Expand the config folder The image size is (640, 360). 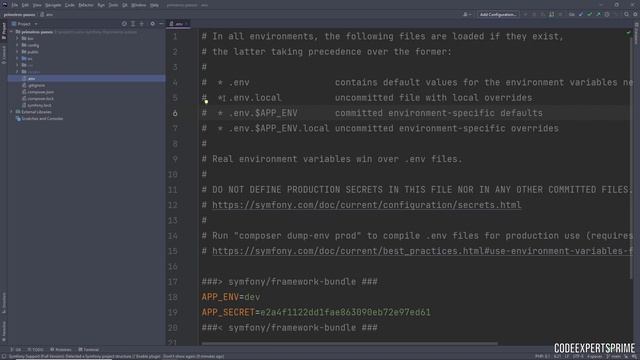[18, 45]
